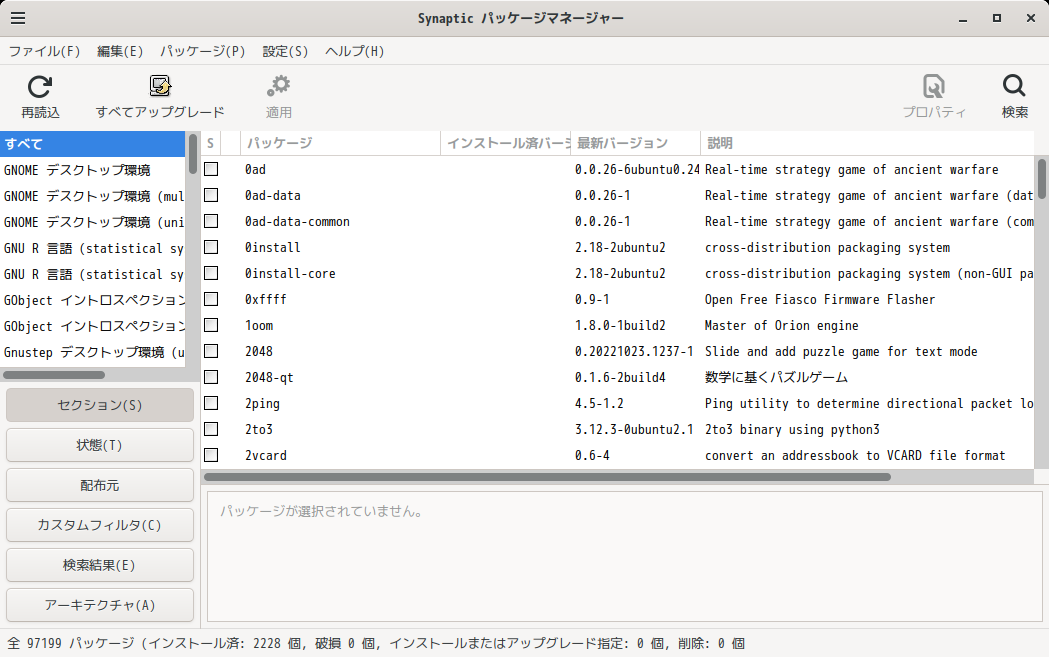Open the 設定 menu
Viewport: 1049px width, 657px height.
(285, 51)
